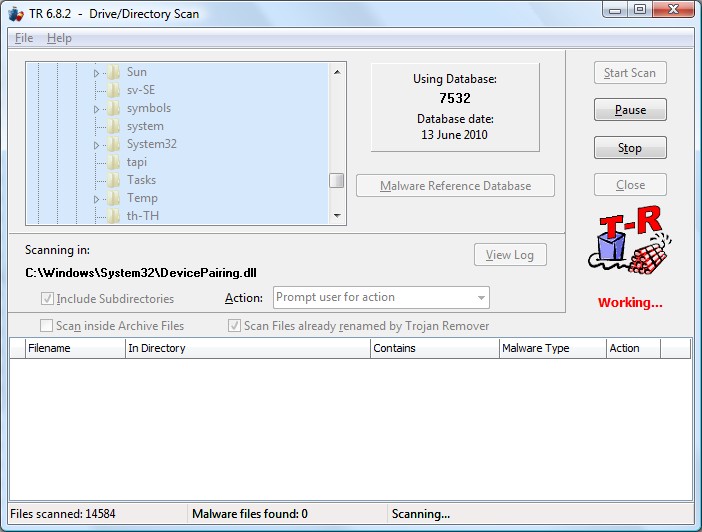Screen dimensions: 702x532
Task: Click the th-TH folder icon
Action: tap(114, 215)
